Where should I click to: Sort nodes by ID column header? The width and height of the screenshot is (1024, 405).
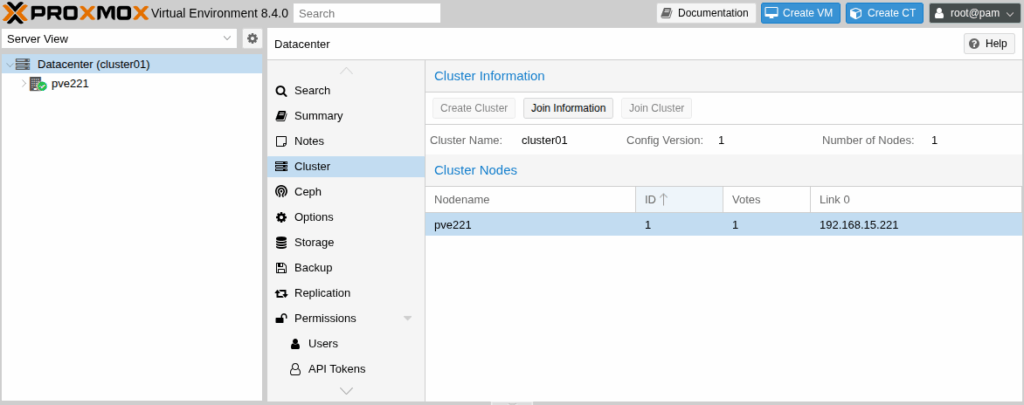point(679,199)
